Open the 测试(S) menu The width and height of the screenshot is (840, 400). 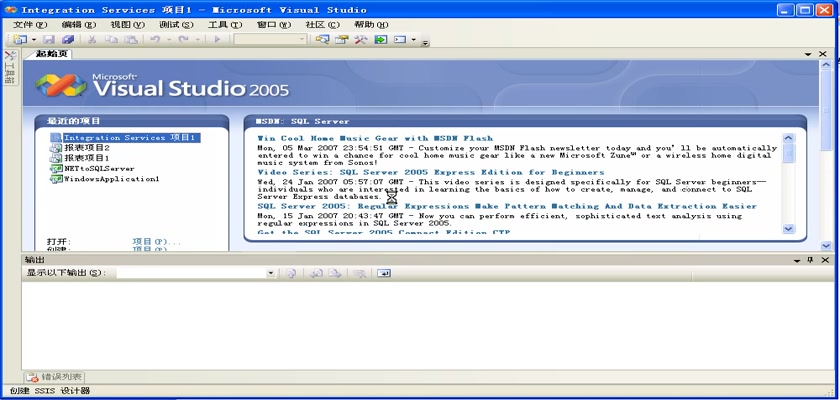point(176,25)
